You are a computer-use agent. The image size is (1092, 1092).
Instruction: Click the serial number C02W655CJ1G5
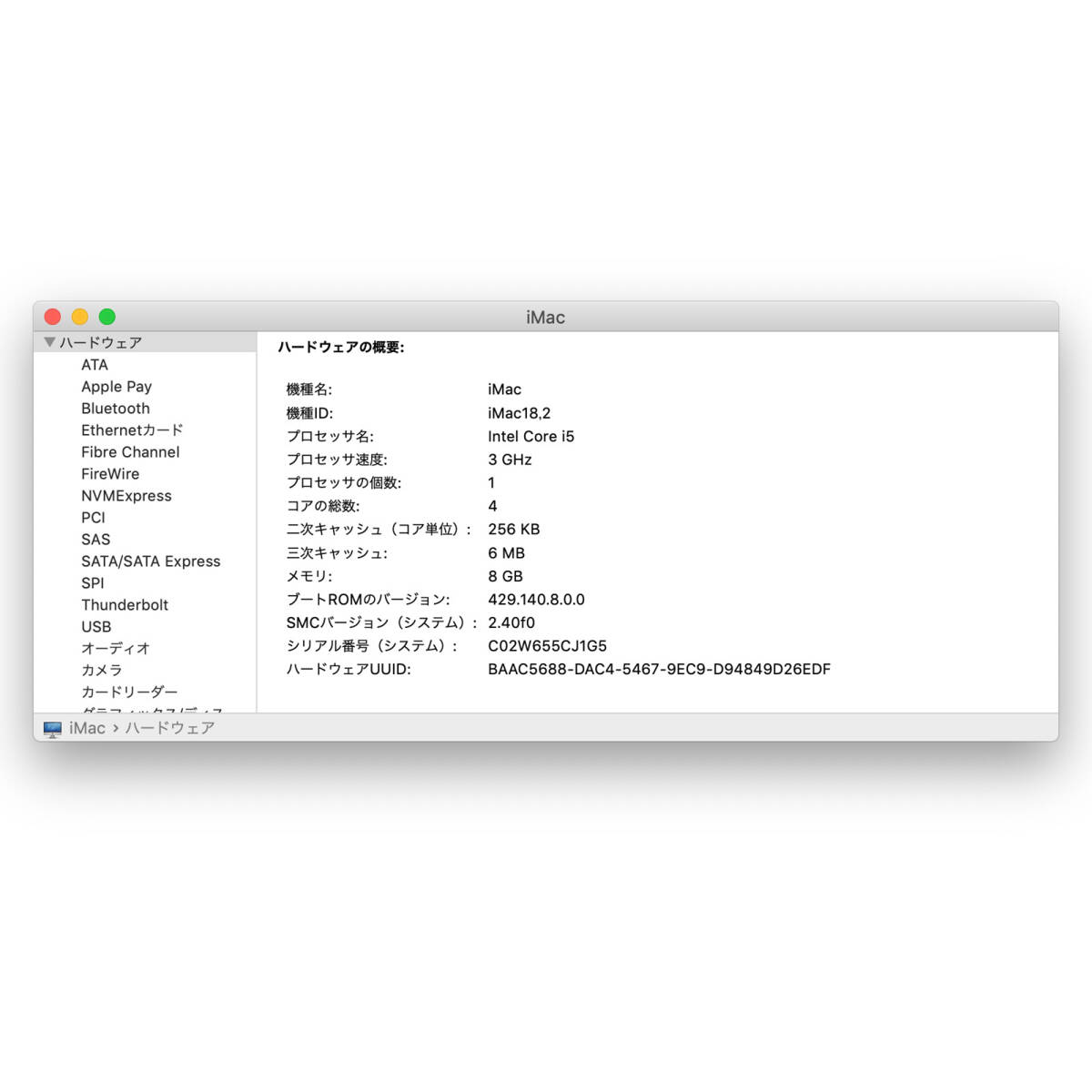coord(548,646)
